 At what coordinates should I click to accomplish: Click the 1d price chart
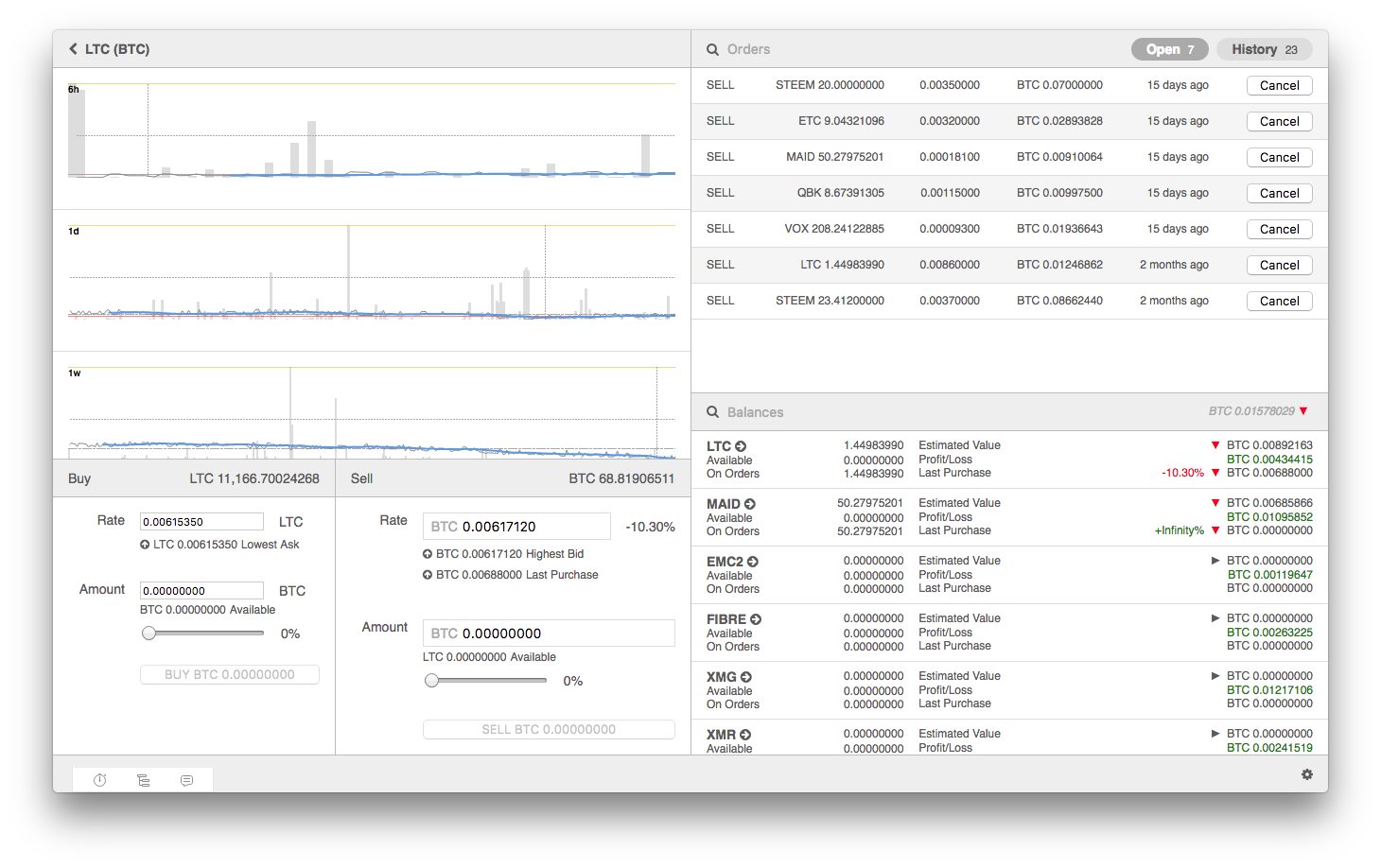click(x=372, y=272)
